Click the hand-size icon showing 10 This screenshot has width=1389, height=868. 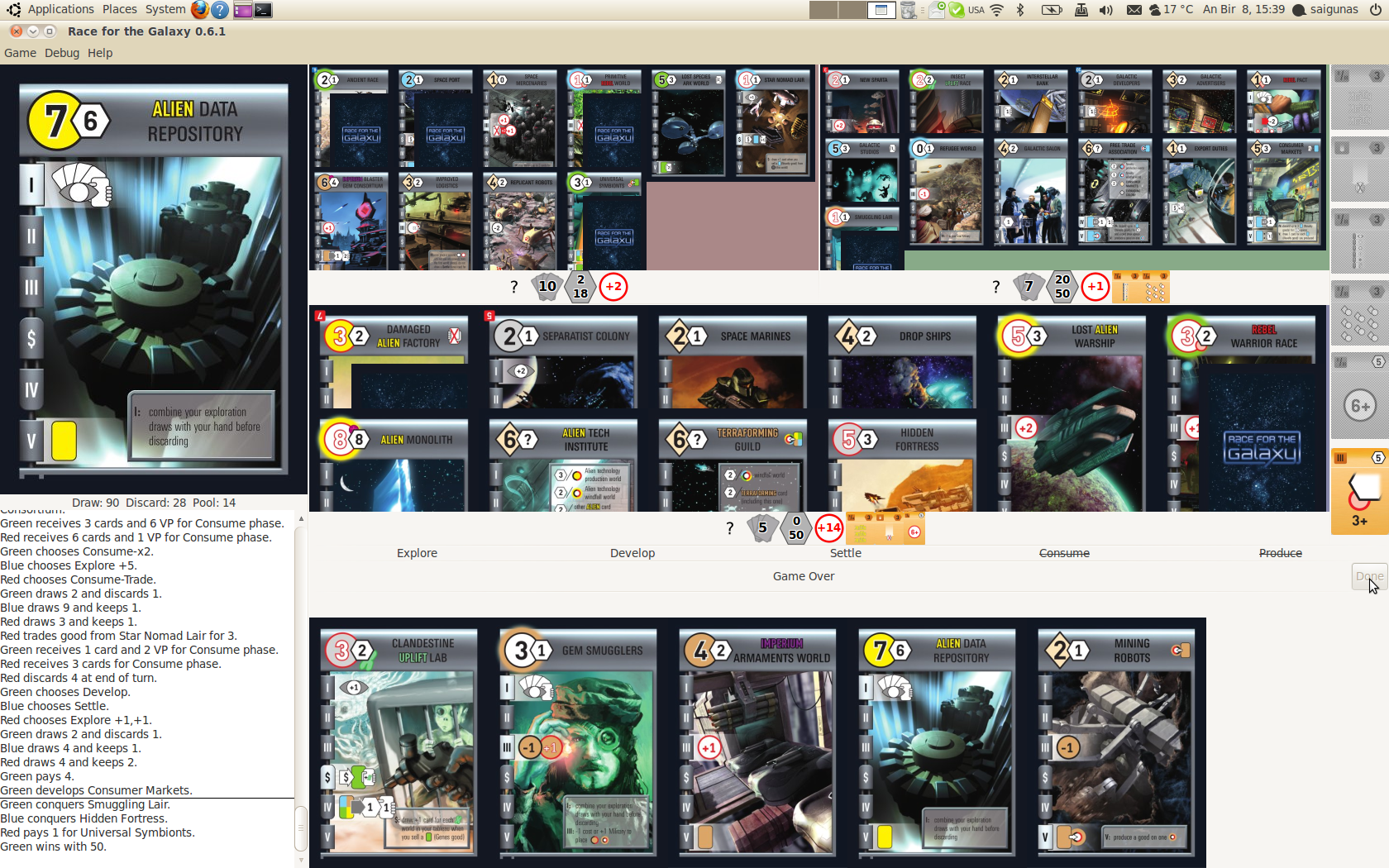[547, 287]
